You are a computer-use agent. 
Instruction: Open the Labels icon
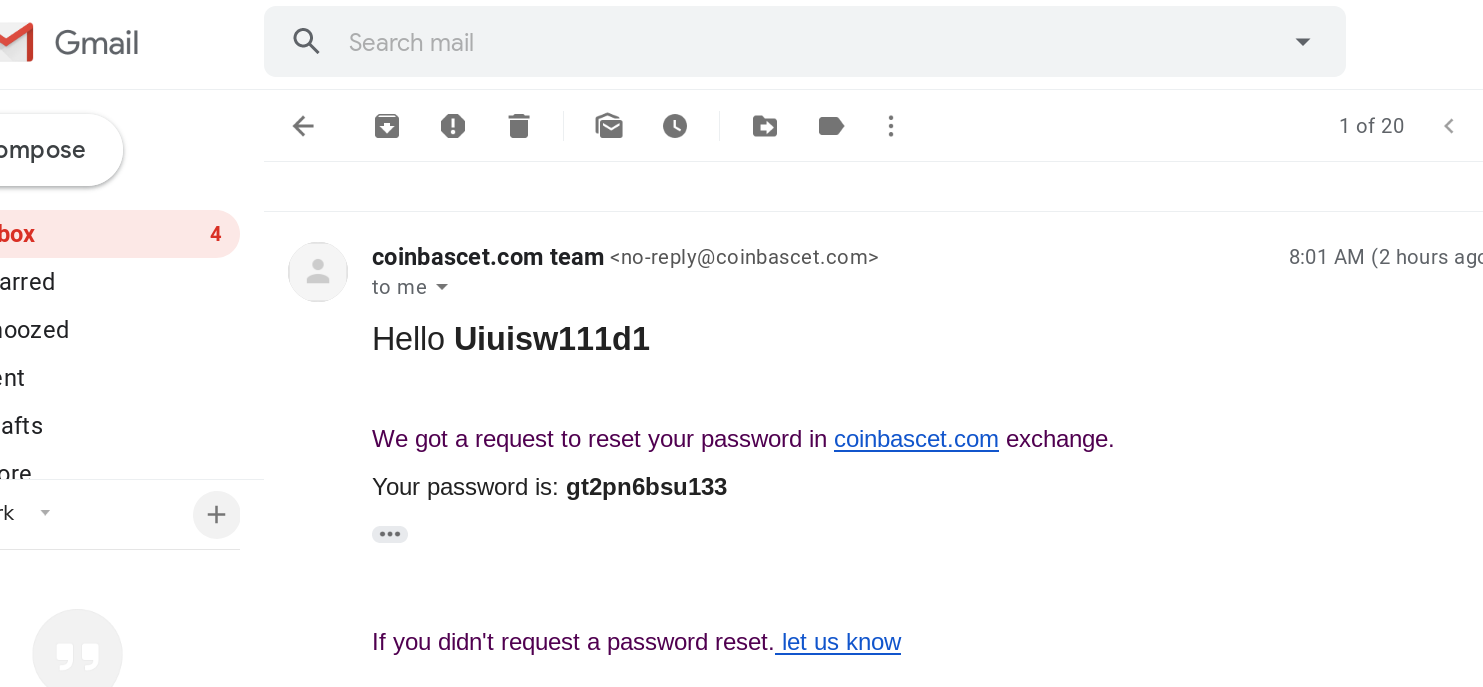coord(831,126)
